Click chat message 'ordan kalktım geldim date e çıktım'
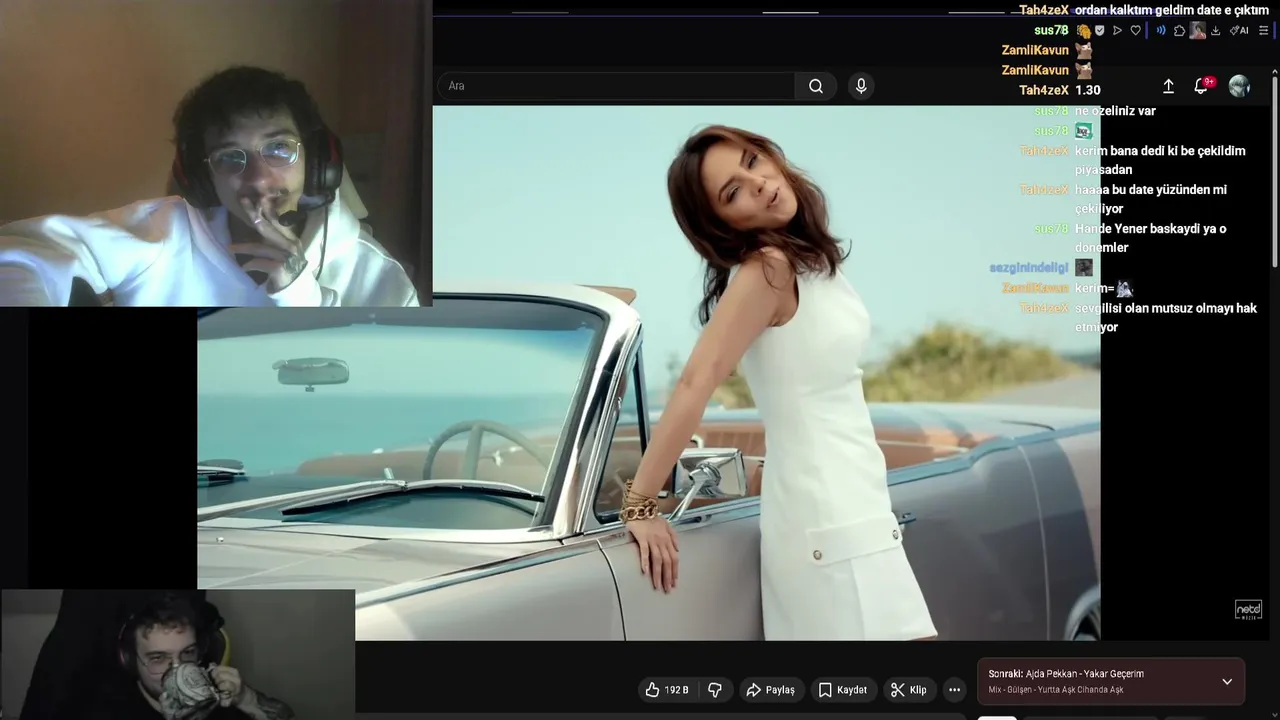 1171,10
